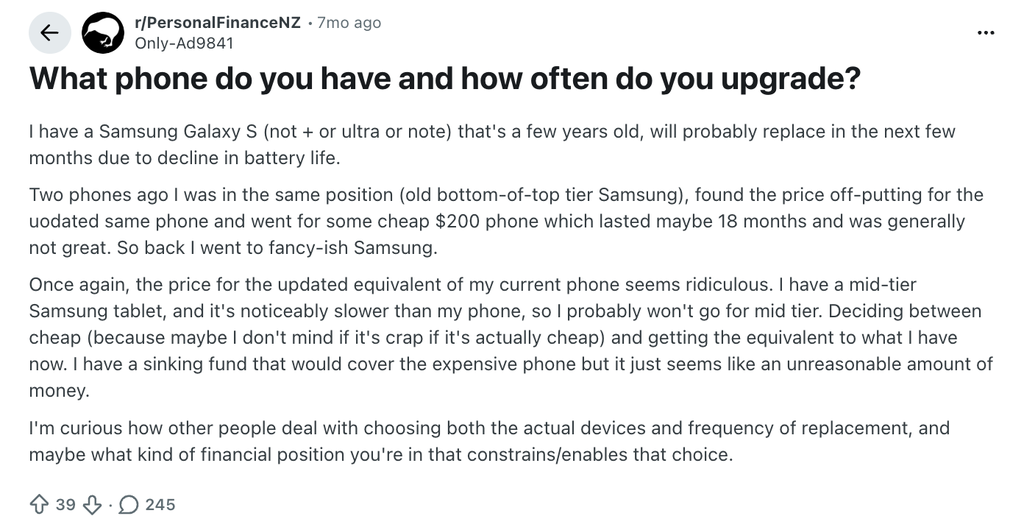1024x530 pixels.
Task: Click the vote score of 39
Action: click(x=65, y=504)
